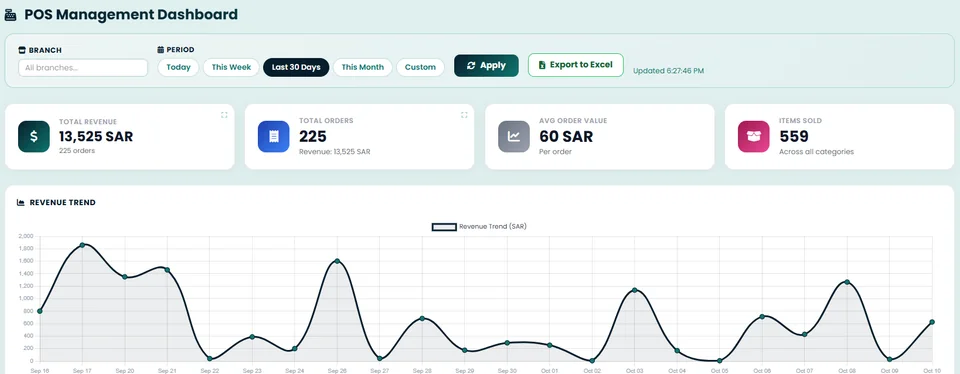
Task: Click the cash register icon beside dashboard title
Action: click(x=10, y=15)
